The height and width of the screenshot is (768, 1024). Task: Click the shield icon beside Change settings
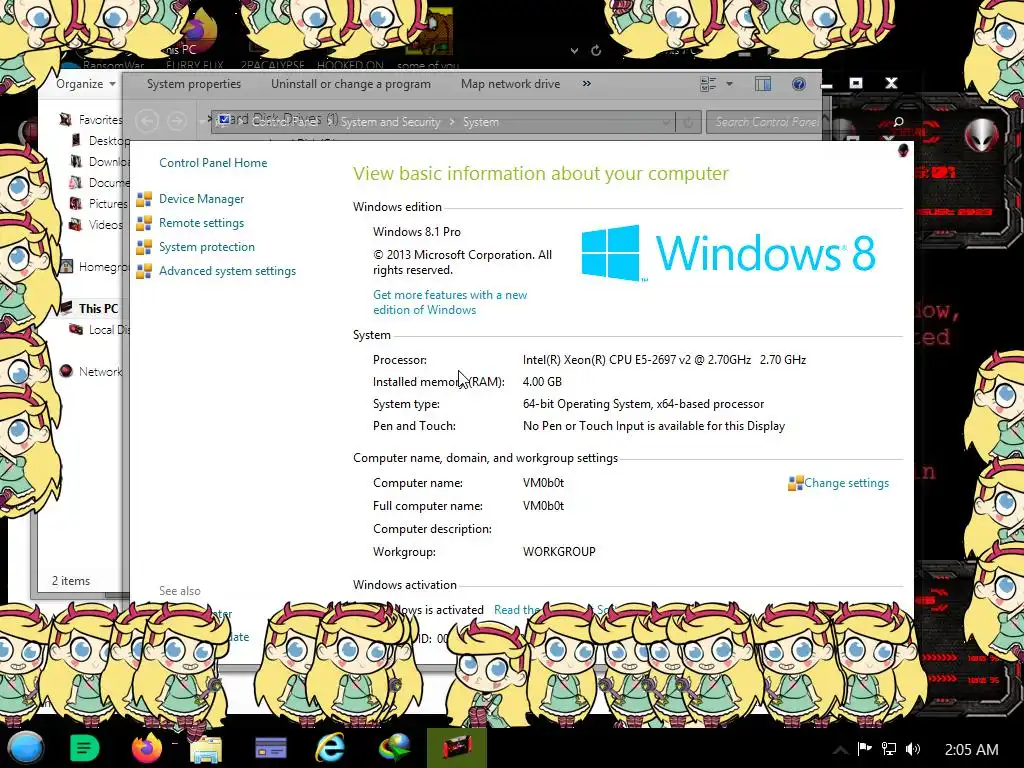pyautogui.click(x=795, y=483)
